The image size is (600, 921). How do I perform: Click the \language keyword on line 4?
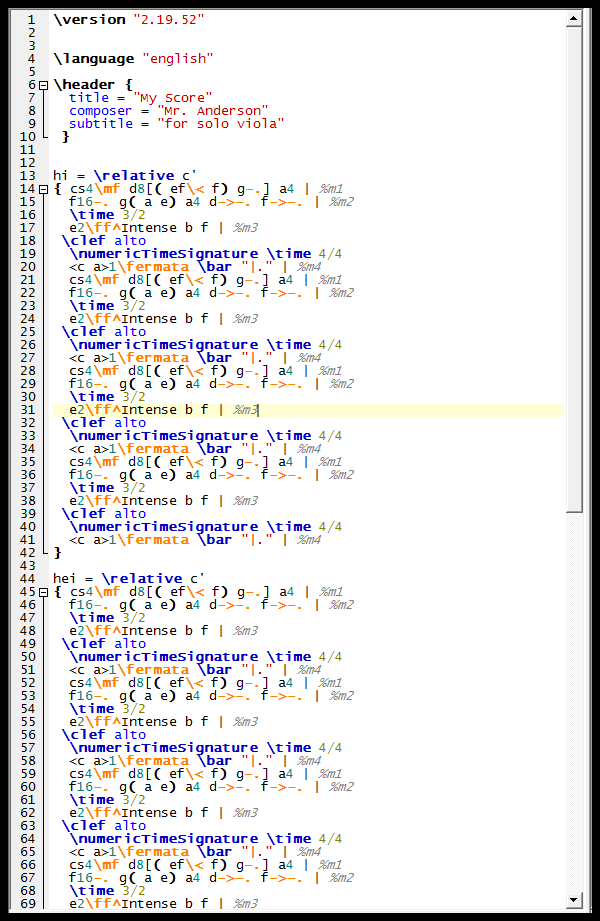point(93,59)
